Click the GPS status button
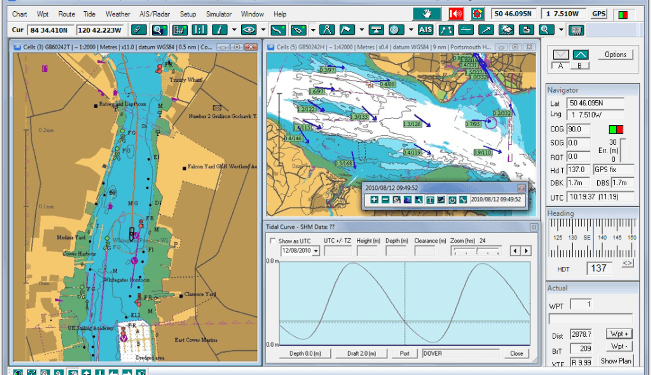The height and width of the screenshot is (375, 651). [599, 14]
